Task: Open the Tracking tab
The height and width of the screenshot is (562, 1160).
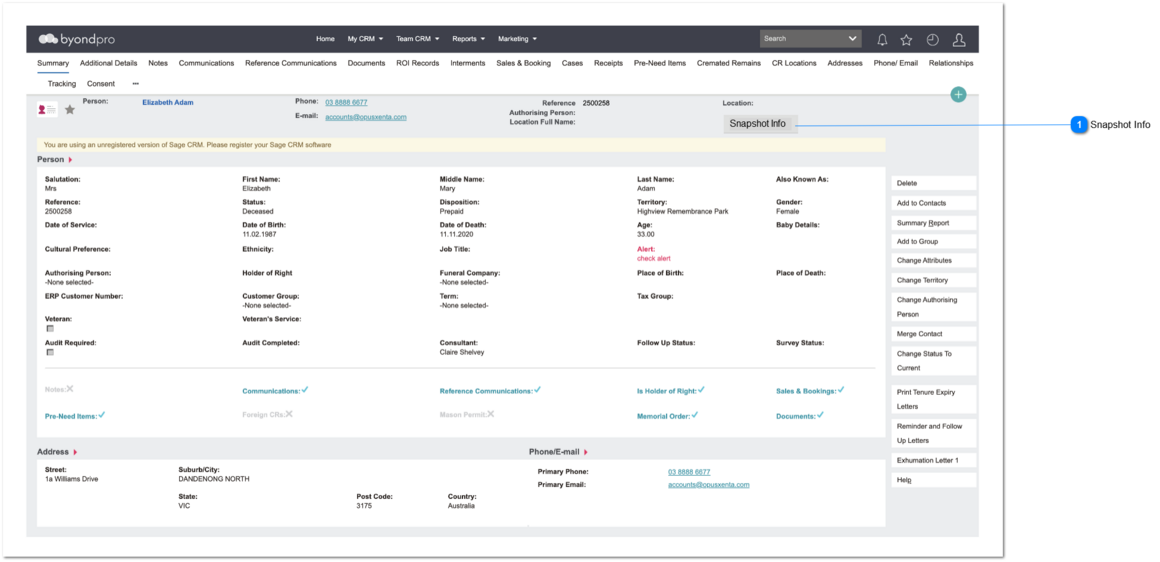Action: 62,84
